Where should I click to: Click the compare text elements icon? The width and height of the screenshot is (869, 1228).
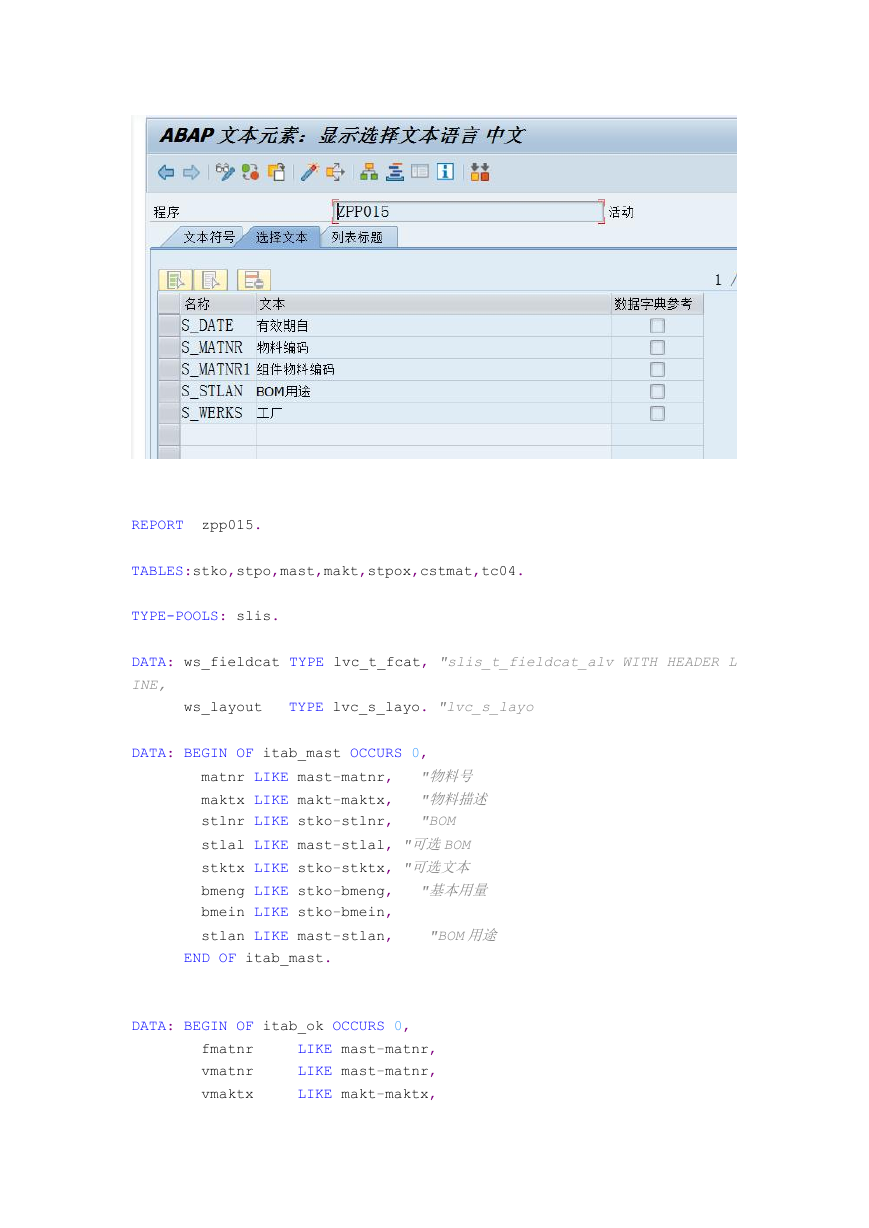coord(480,172)
